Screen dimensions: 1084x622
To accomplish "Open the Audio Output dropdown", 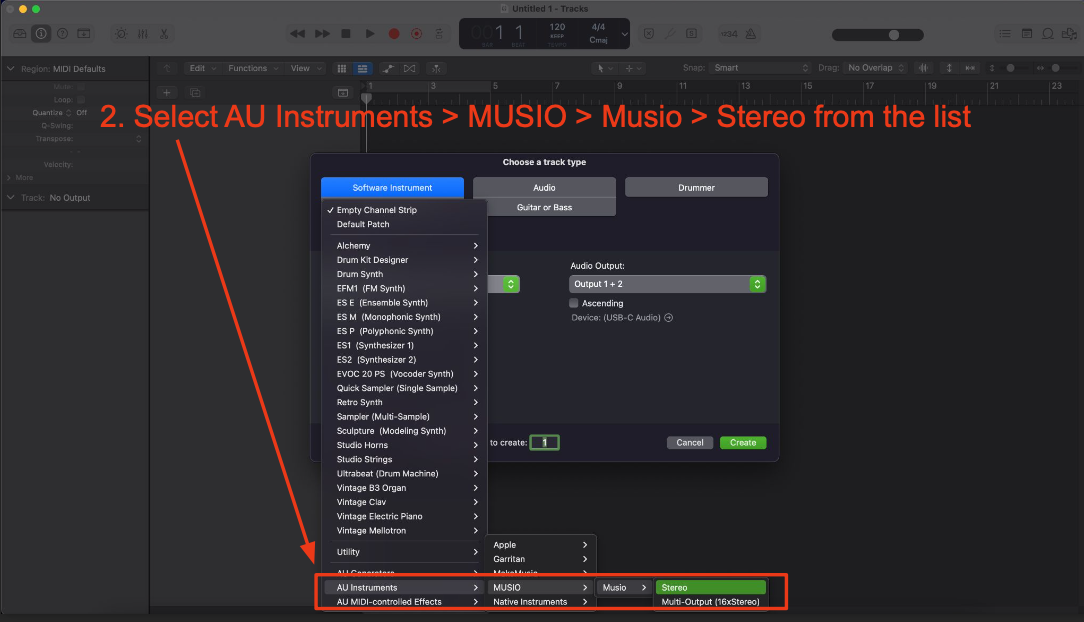I will (667, 284).
